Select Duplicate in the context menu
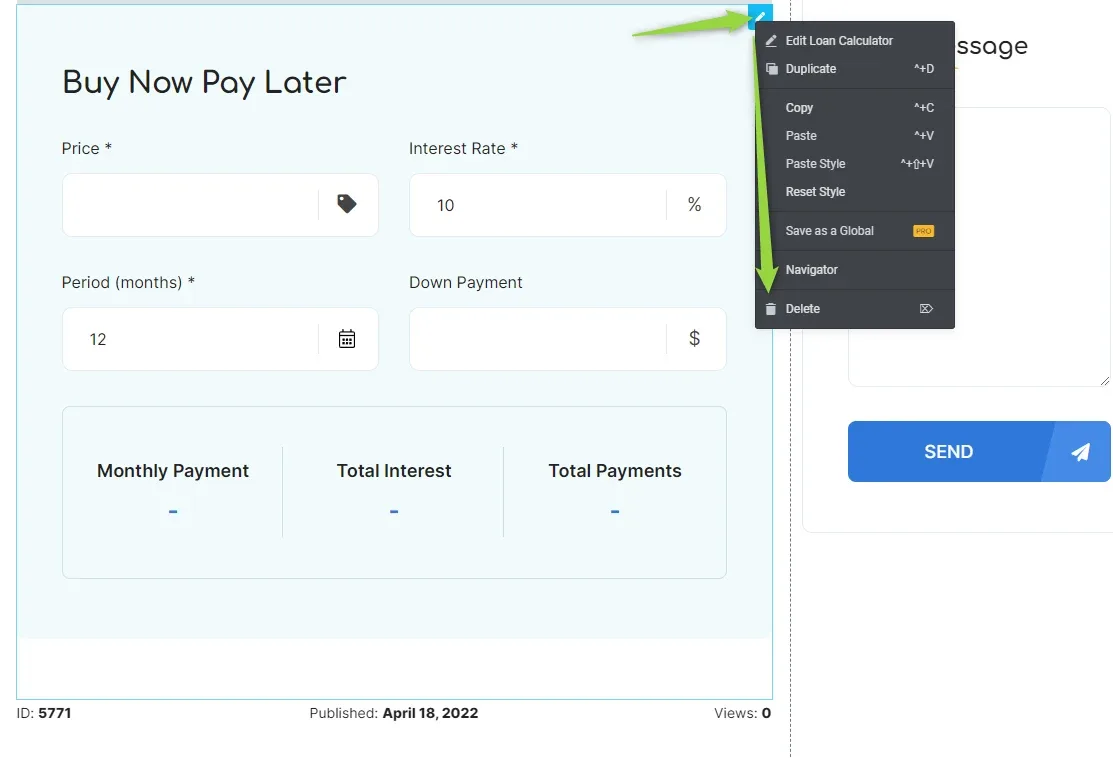 coord(855,69)
